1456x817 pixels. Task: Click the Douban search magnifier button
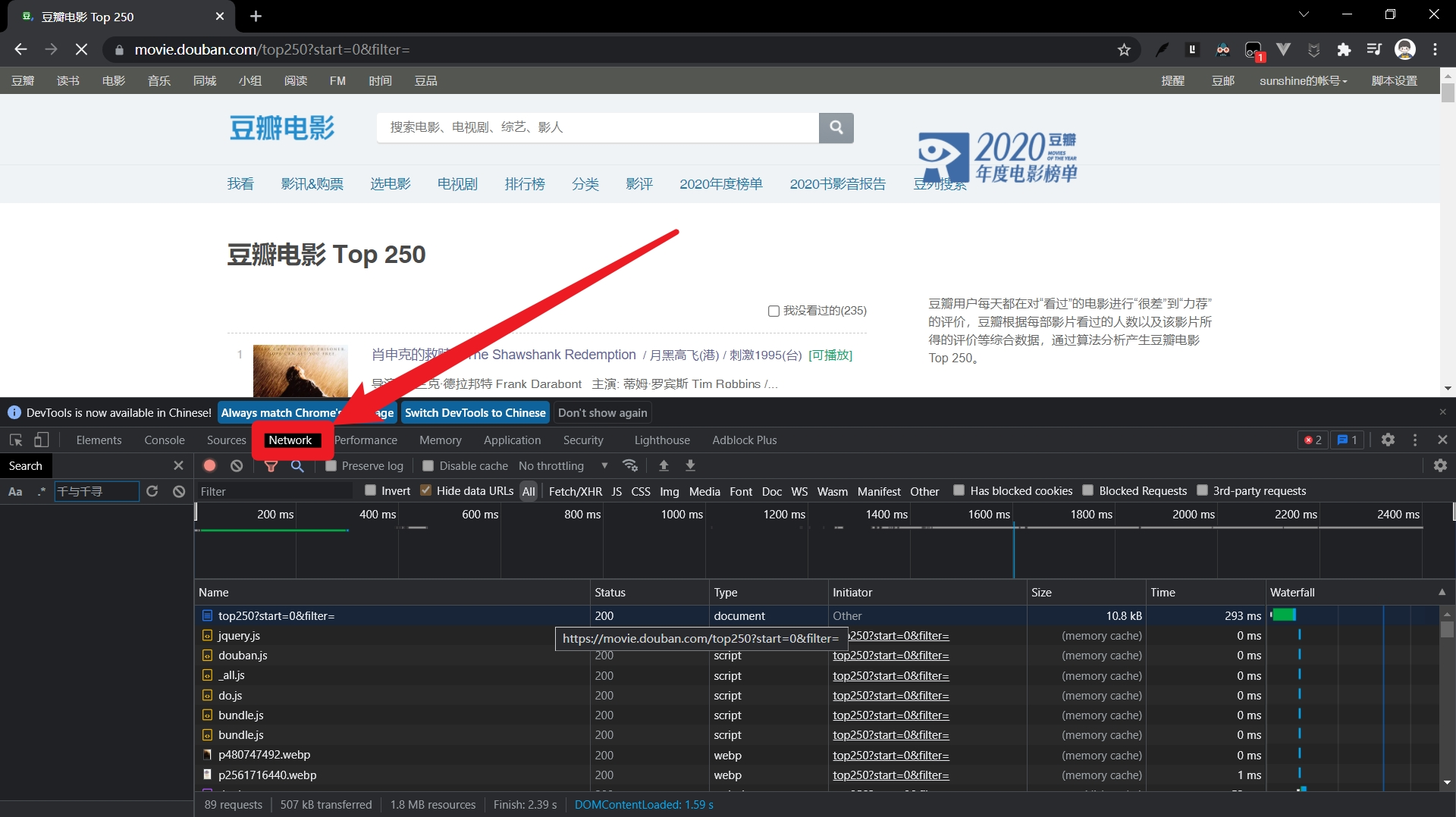836,127
